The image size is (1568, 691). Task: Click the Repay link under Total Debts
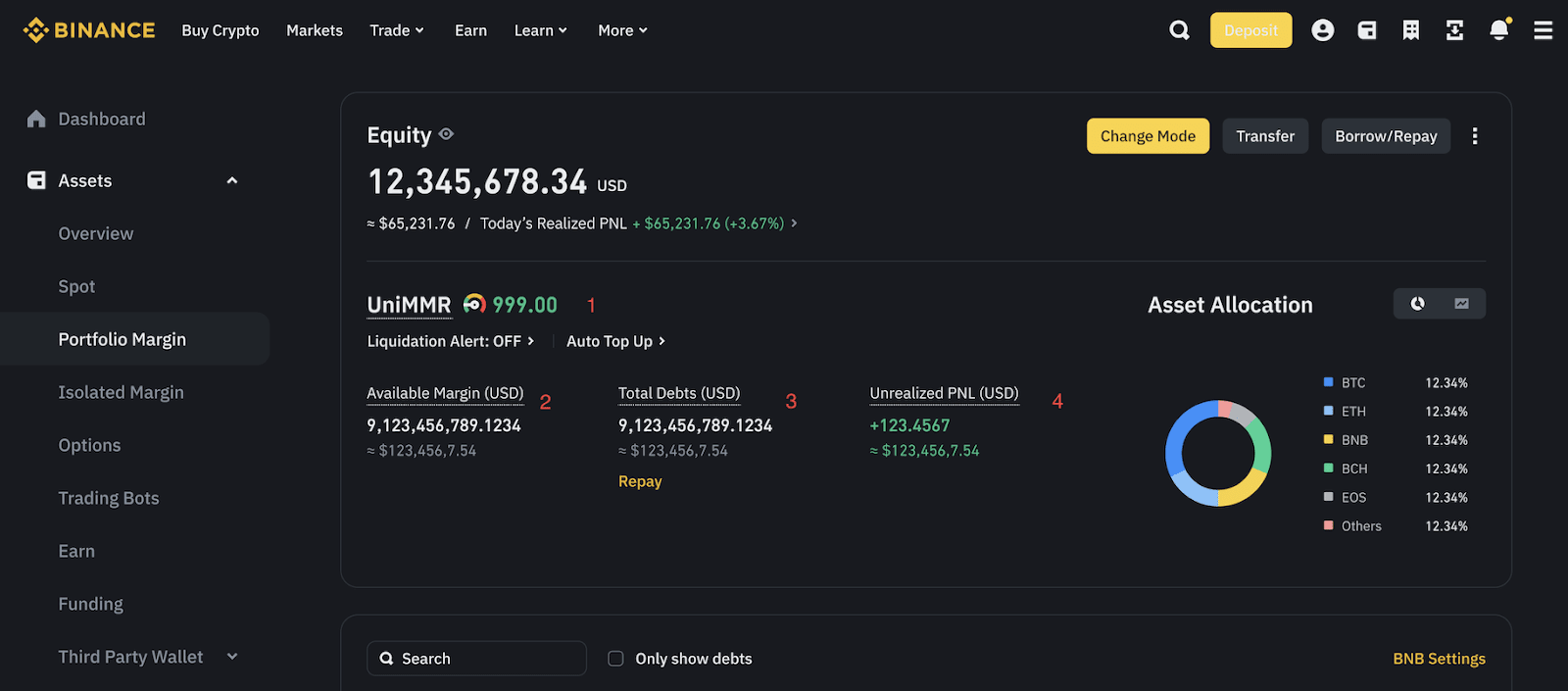(x=639, y=481)
